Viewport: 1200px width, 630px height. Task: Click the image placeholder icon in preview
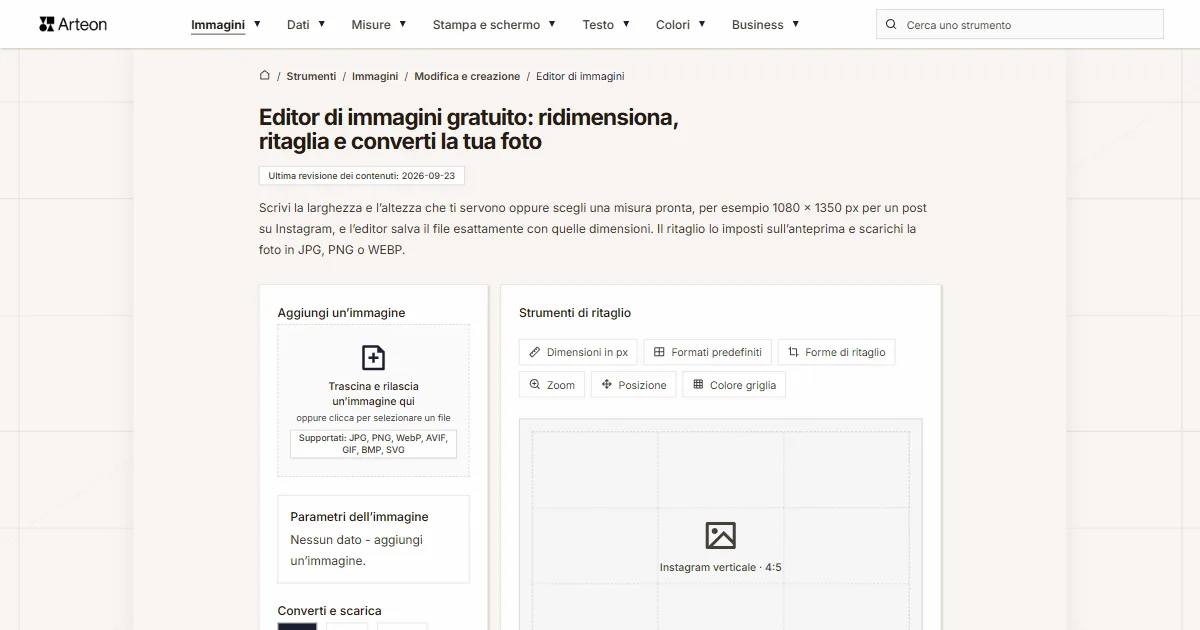click(x=720, y=535)
